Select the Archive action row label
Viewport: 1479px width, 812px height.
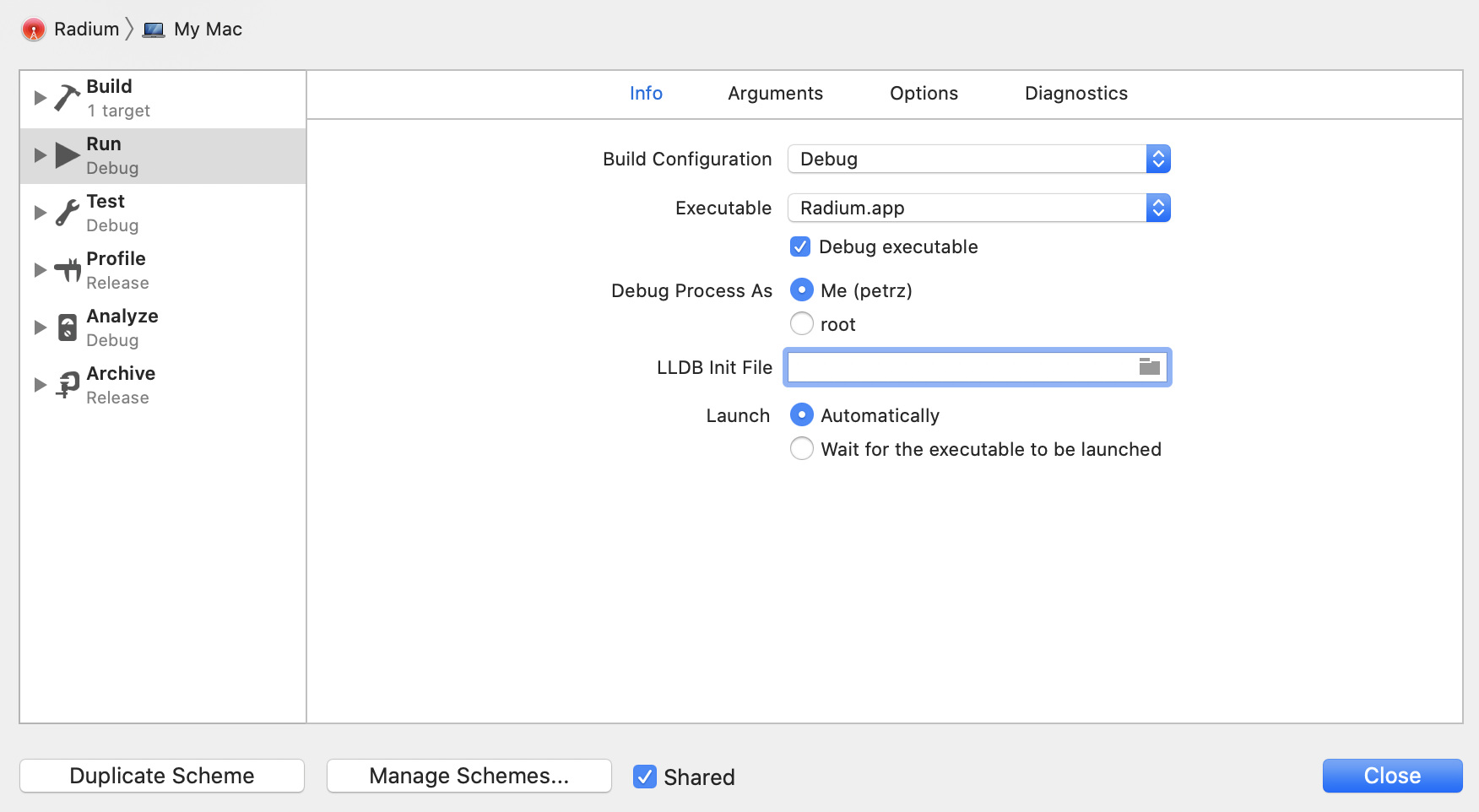pyautogui.click(x=121, y=374)
